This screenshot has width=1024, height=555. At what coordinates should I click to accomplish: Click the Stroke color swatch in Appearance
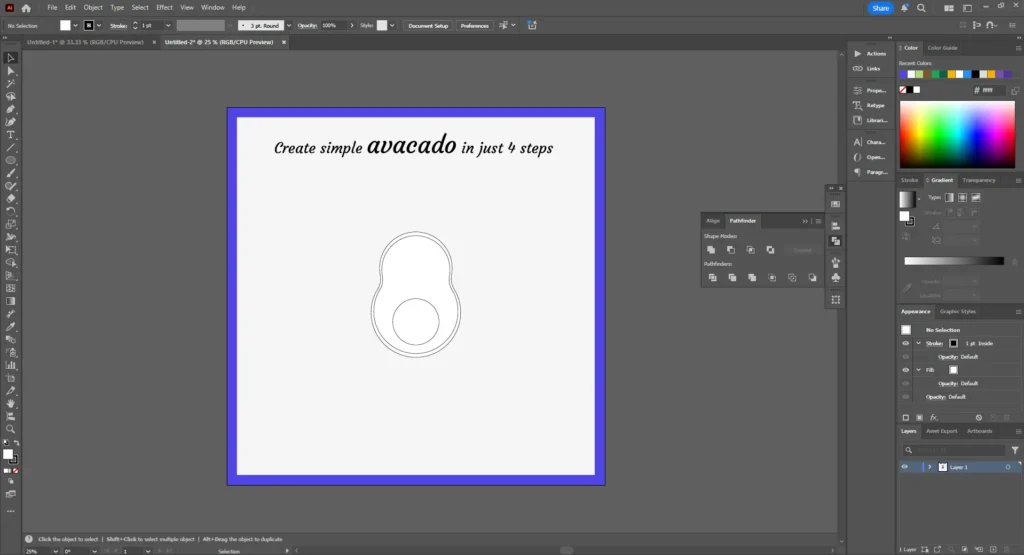point(953,343)
